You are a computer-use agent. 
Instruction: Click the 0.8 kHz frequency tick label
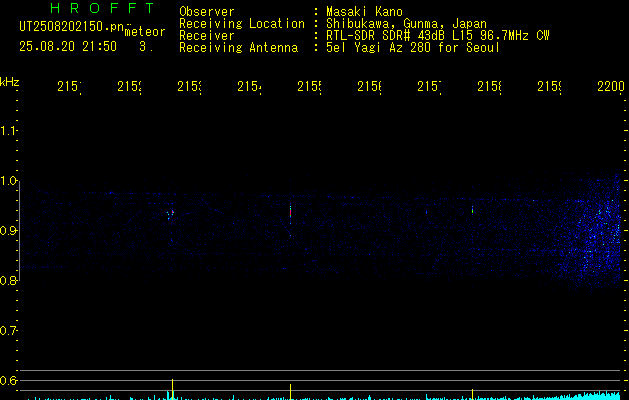pos(8,280)
